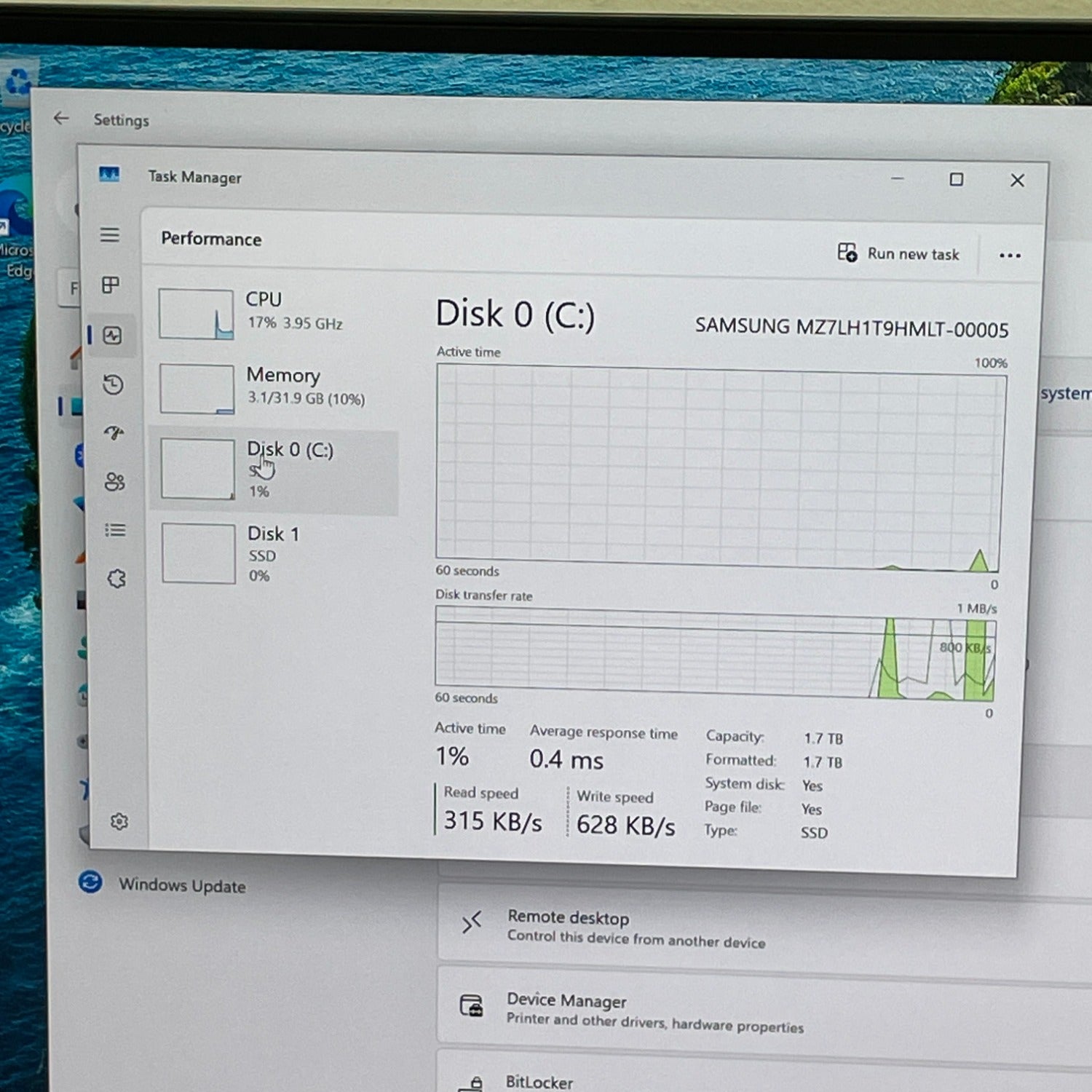Open the Processes page icon
This screenshot has height=1092, width=1092.
111,285
